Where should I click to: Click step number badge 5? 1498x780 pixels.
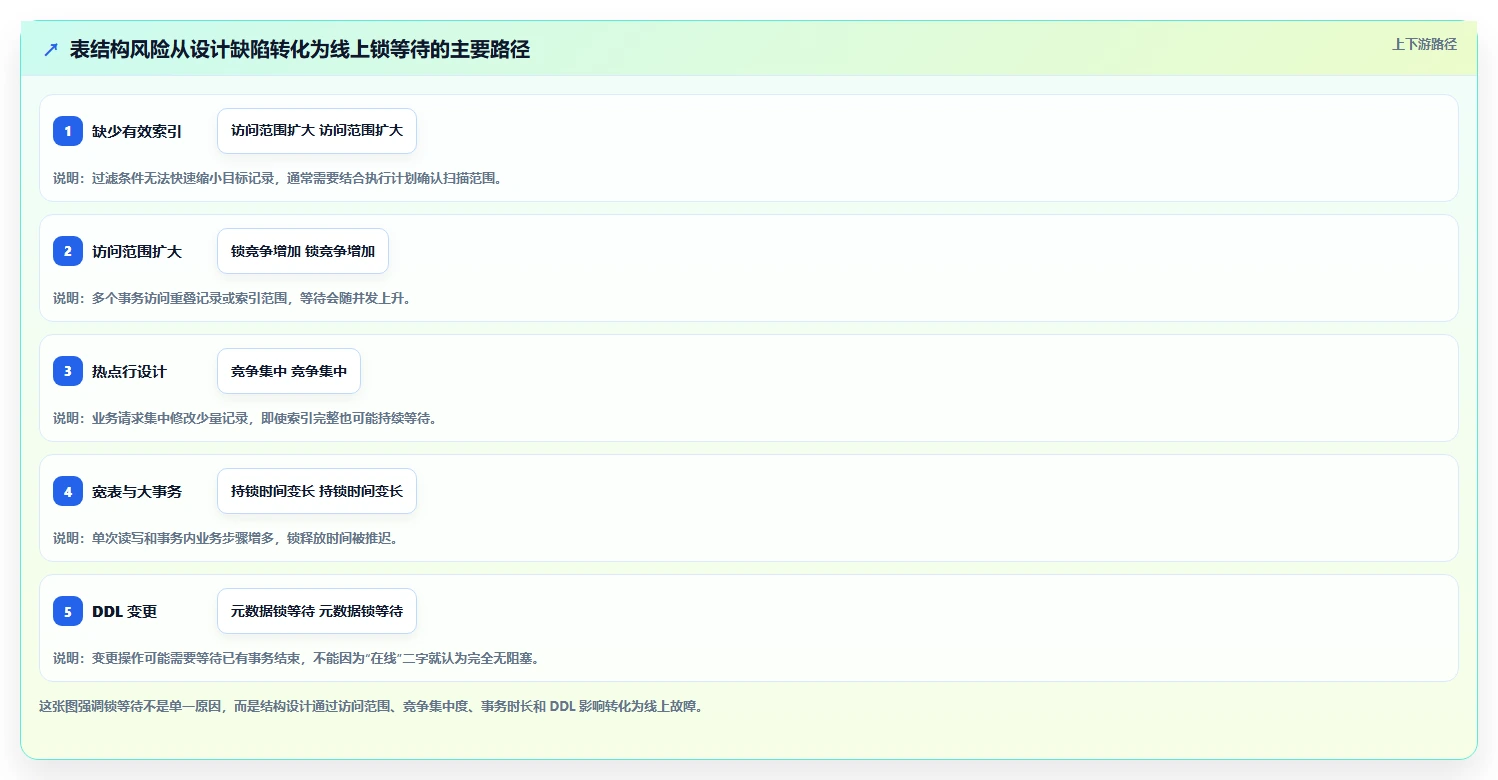[x=68, y=611]
